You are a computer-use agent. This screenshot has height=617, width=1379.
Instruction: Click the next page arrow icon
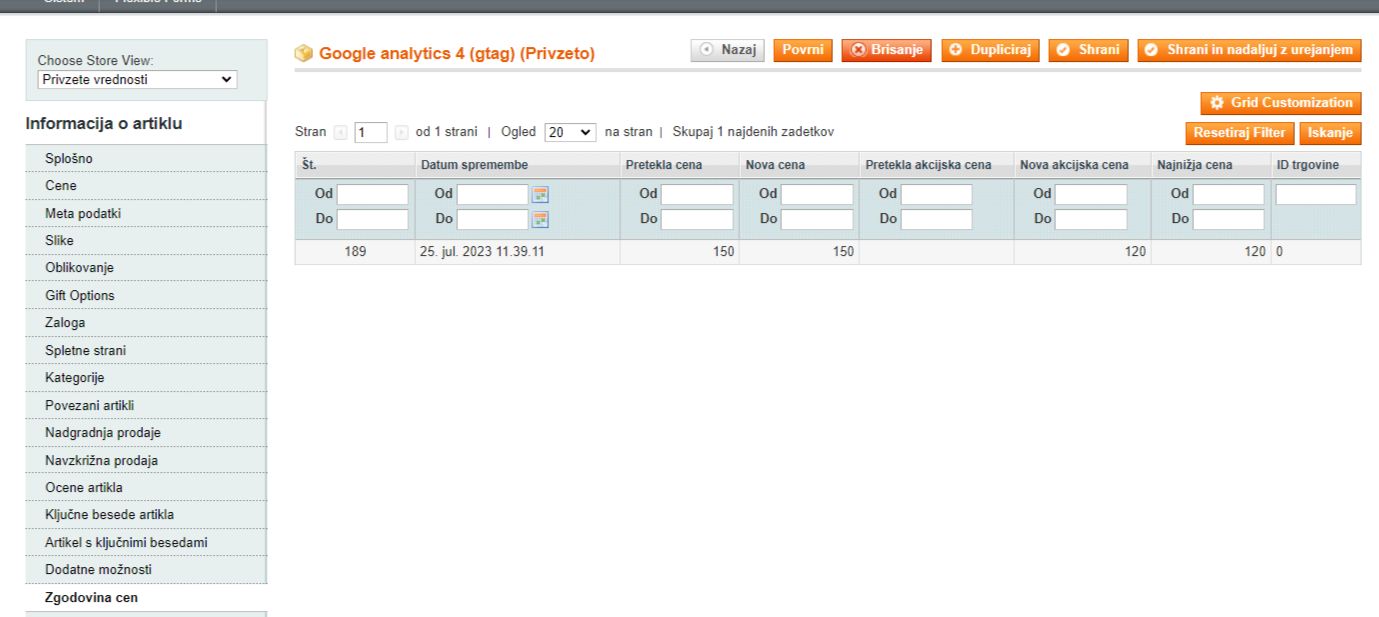401,132
